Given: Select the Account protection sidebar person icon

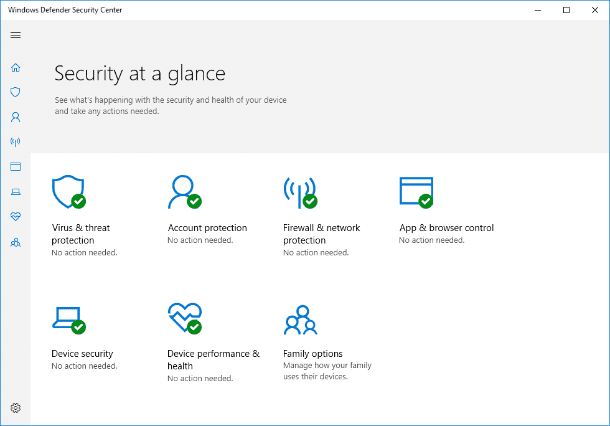Looking at the screenshot, I should [x=16, y=117].
